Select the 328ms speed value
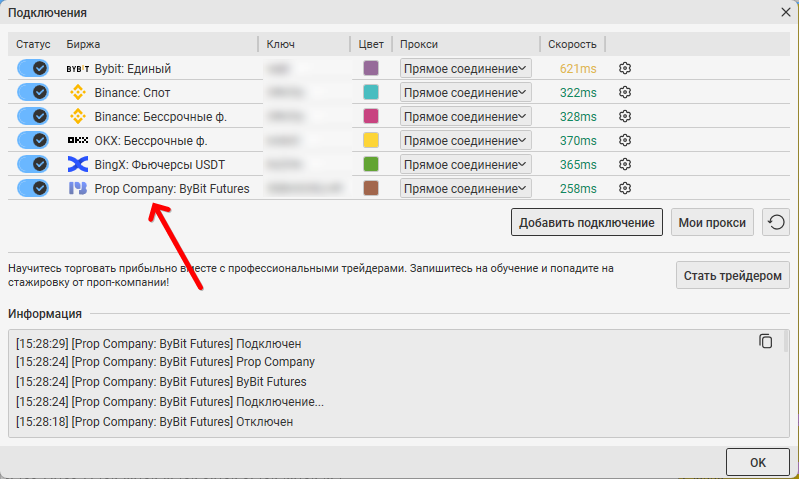The width and height of the screenshot is (799, 479). tap(578, 117)
